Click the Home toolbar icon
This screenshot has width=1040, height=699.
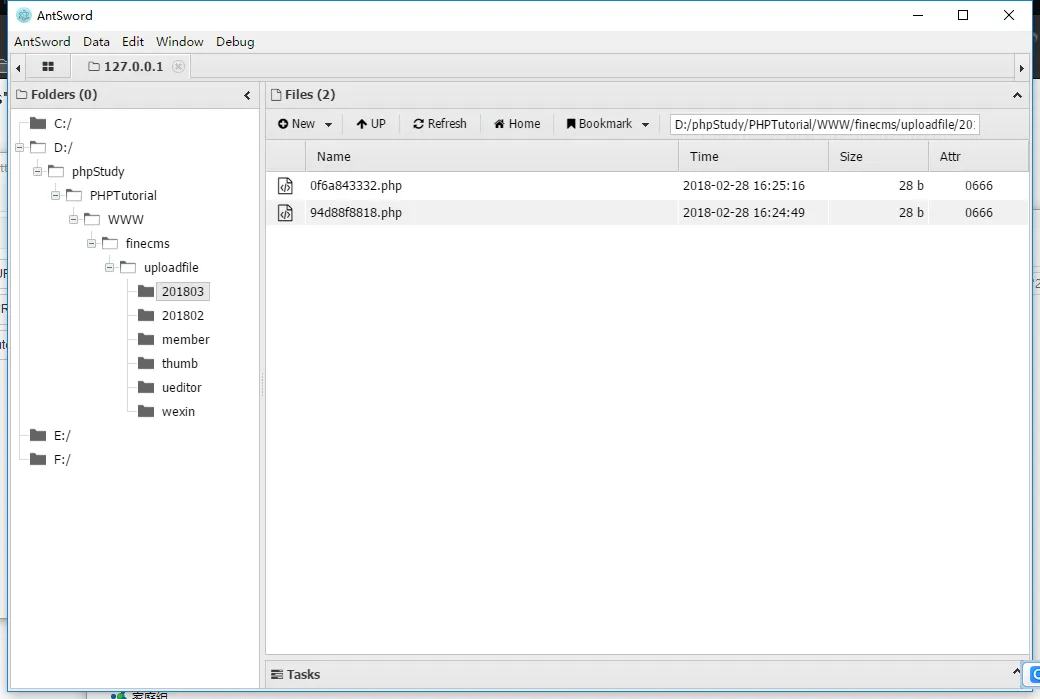[516, 123]
